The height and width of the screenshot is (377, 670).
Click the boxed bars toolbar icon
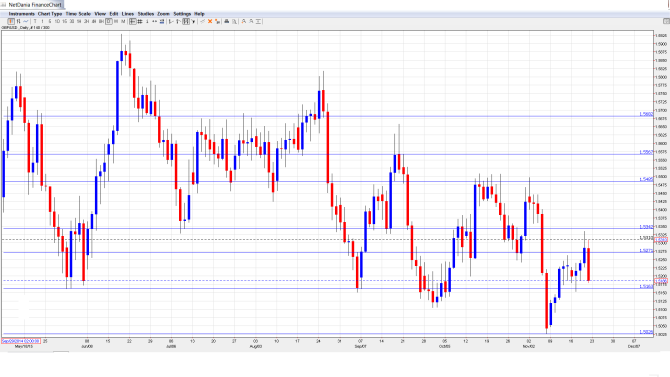[186, 21]
